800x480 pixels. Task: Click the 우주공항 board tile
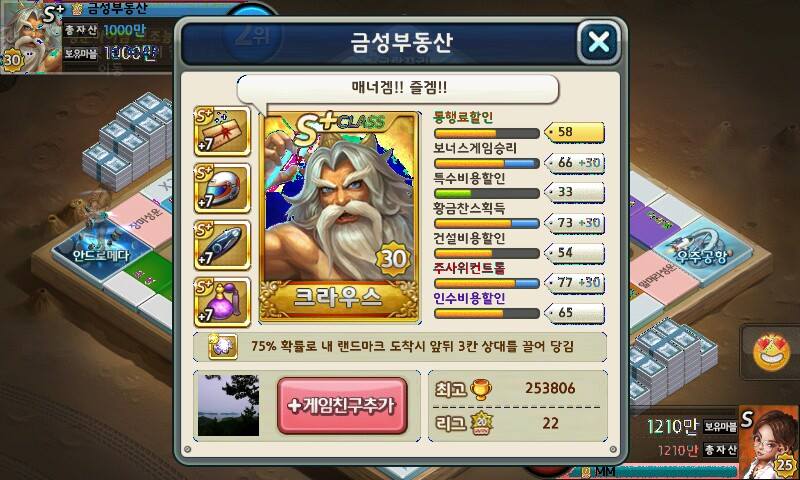(x=702, y=251)
